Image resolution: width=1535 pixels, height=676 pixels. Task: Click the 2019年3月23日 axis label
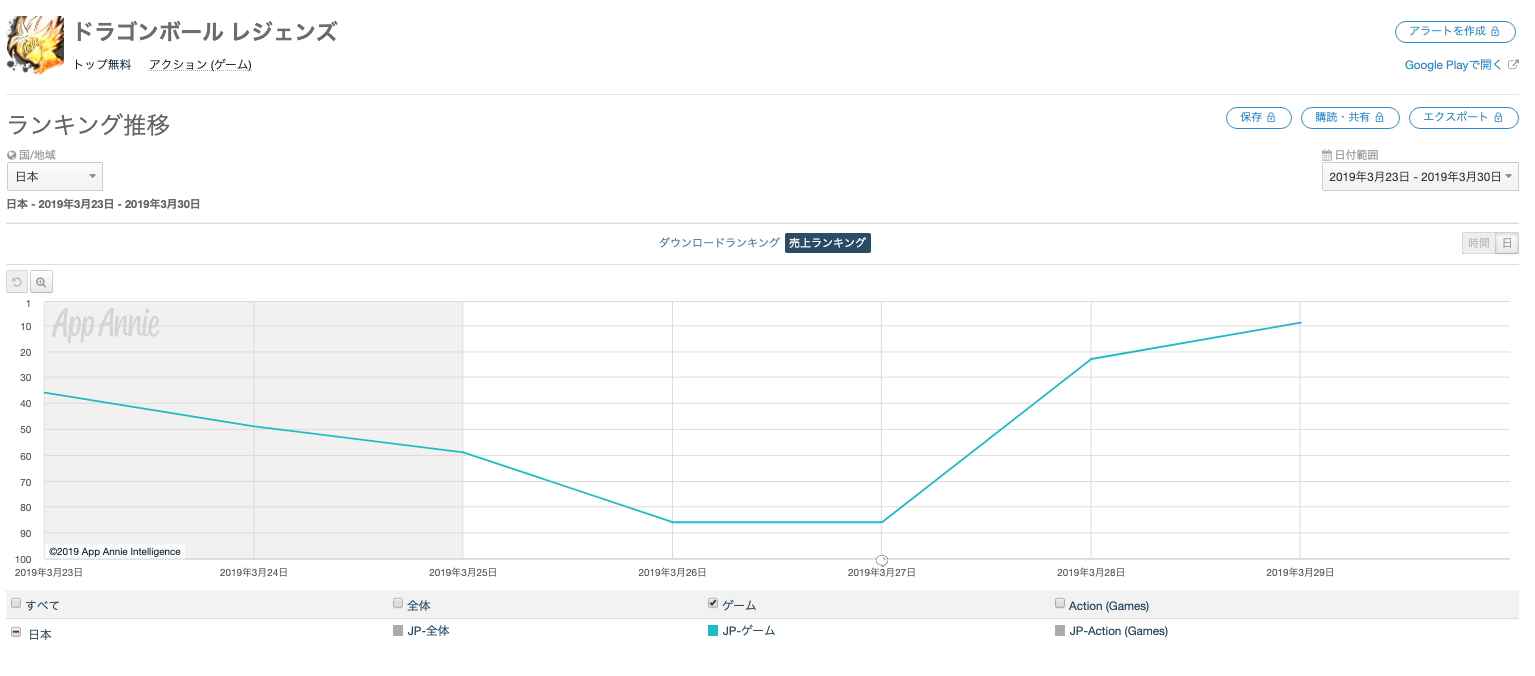[x=49, y=573]
